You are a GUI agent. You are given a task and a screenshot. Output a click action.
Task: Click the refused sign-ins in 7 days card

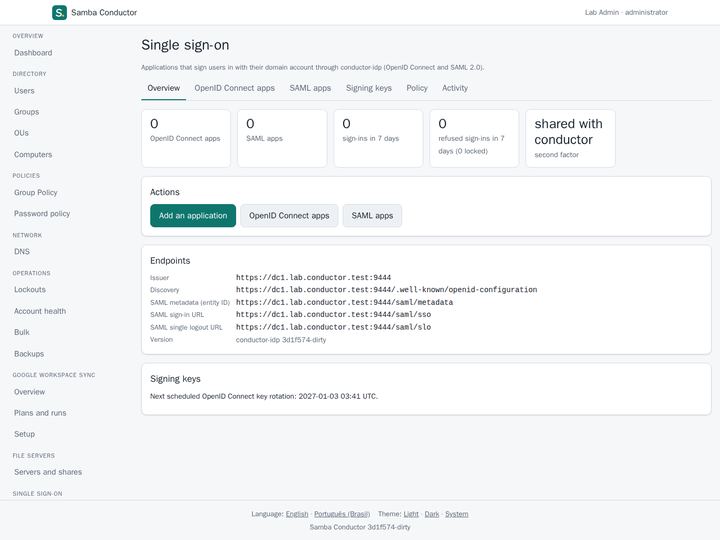pos(474,138)
